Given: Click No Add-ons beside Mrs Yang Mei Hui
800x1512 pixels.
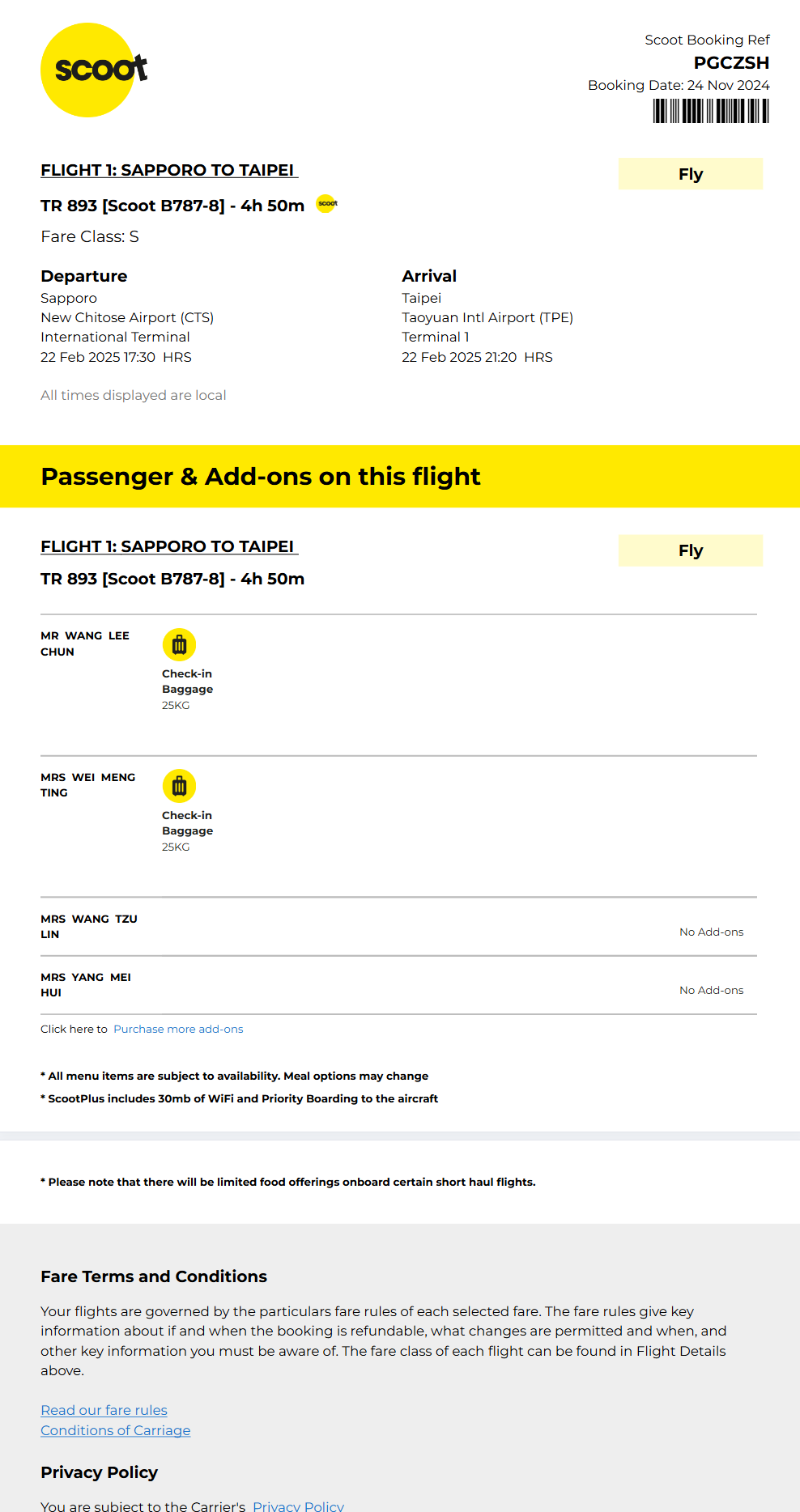Looking at the screenshot, I should 711,991.
